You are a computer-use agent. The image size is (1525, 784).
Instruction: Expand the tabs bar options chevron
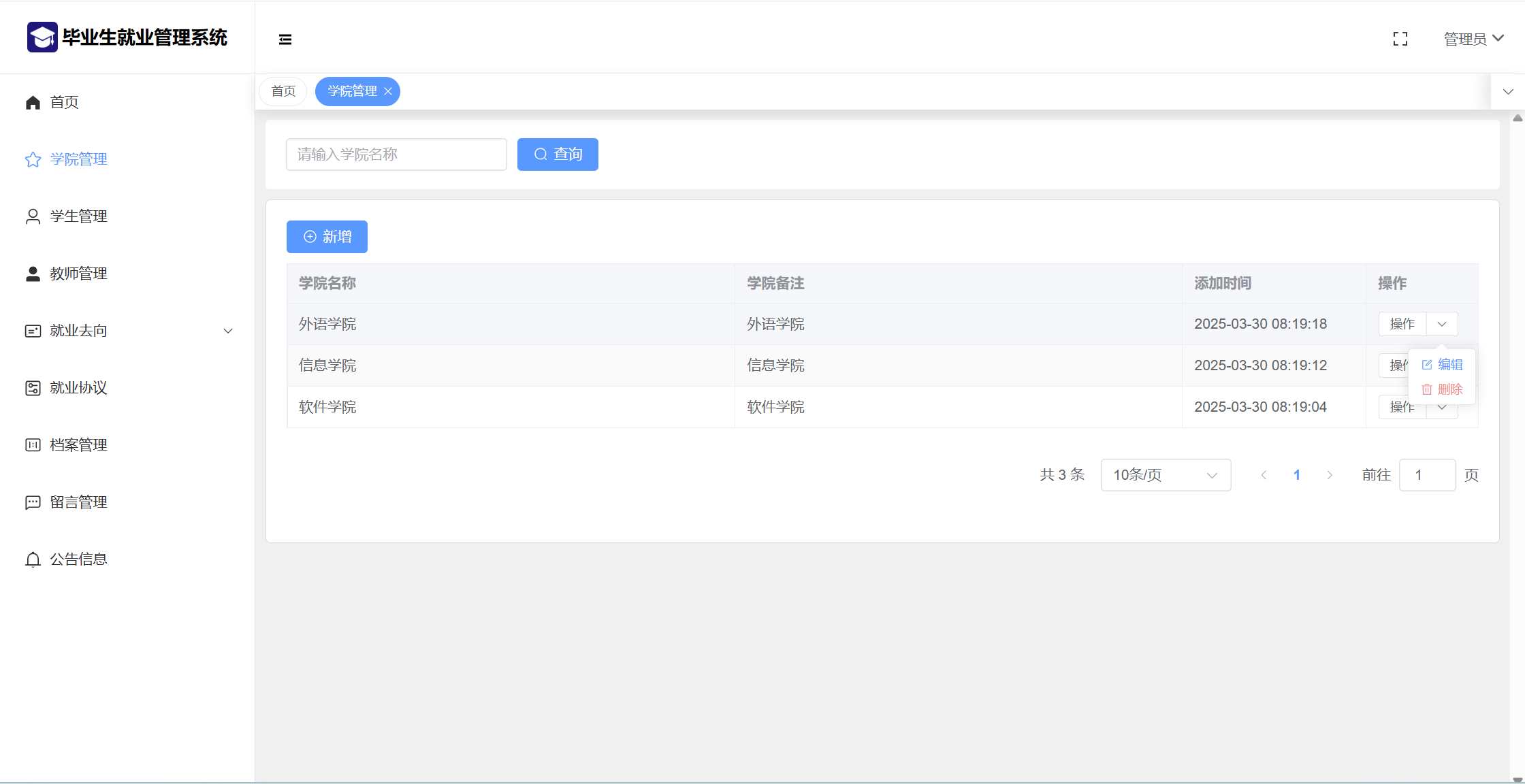point(1508,92)
